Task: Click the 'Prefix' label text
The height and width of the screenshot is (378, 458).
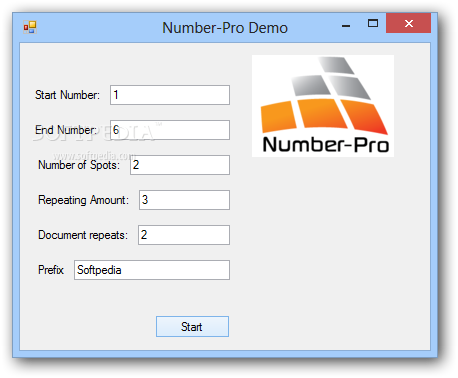Action: point(51,270)
